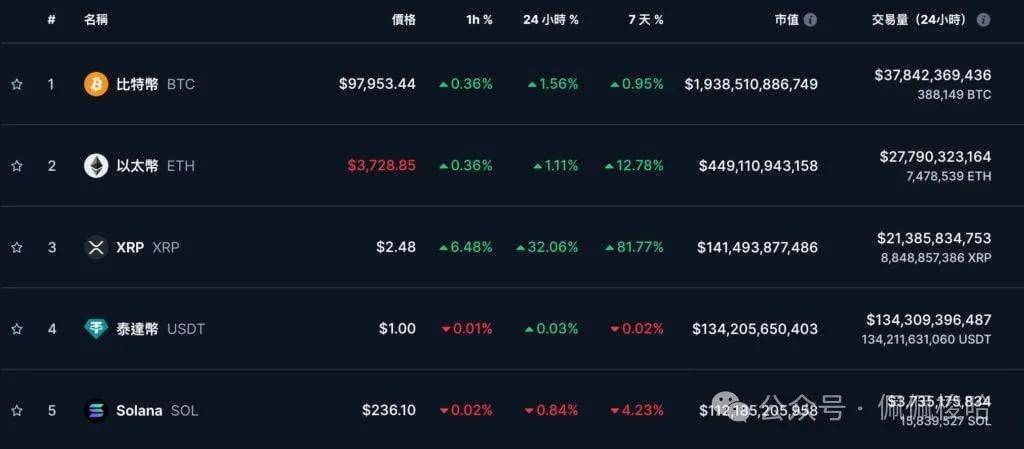1024x449 pixels.
Task: Click the Tether USDT coin logo icon
Action: 96,329
